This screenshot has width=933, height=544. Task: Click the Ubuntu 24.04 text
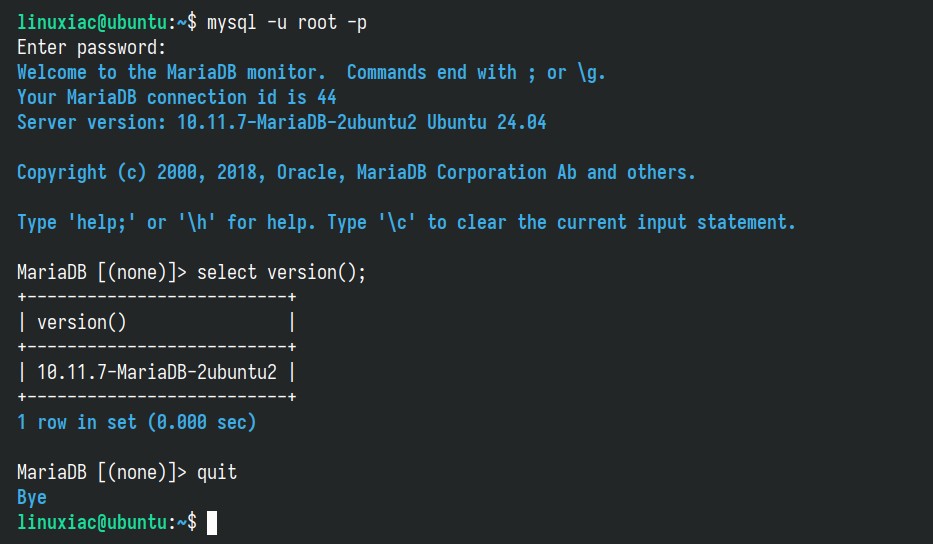[487, 123]
